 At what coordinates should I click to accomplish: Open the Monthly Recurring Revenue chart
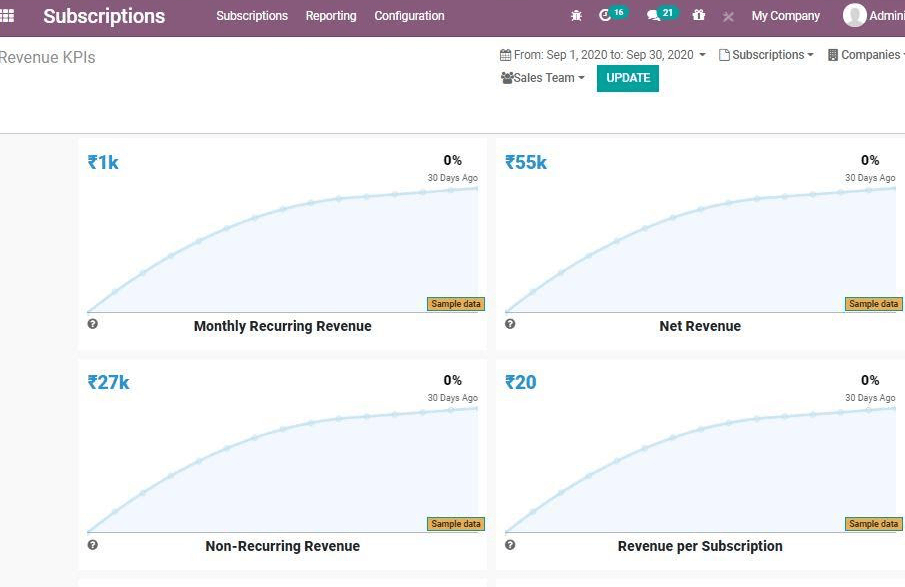pos(282,250)
